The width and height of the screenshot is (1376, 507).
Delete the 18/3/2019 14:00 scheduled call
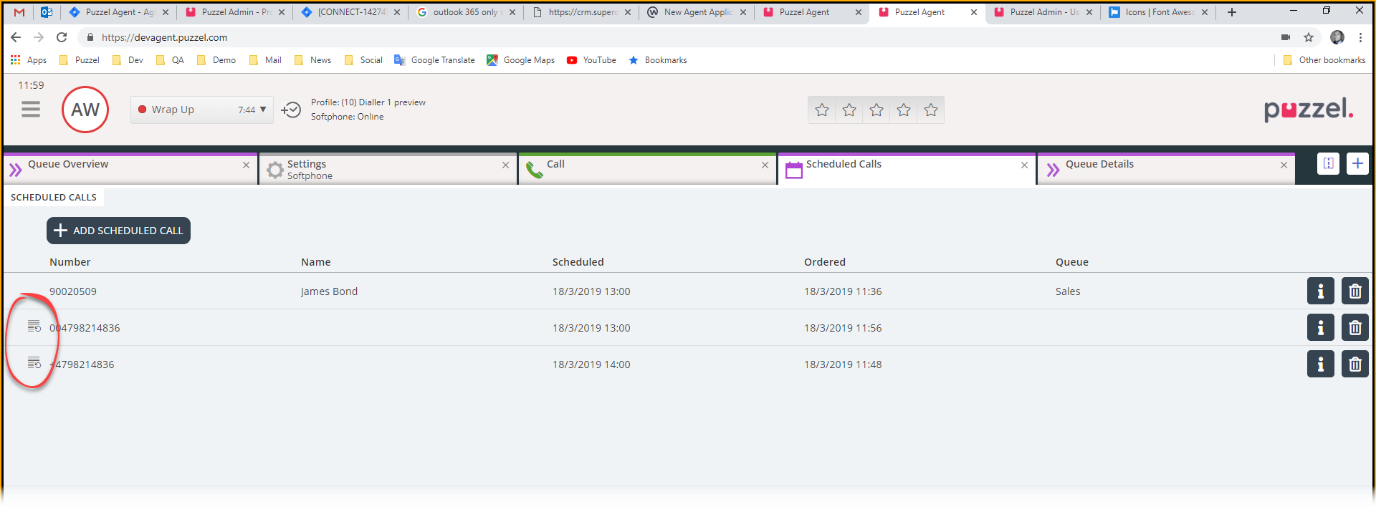click(1355, 364)
